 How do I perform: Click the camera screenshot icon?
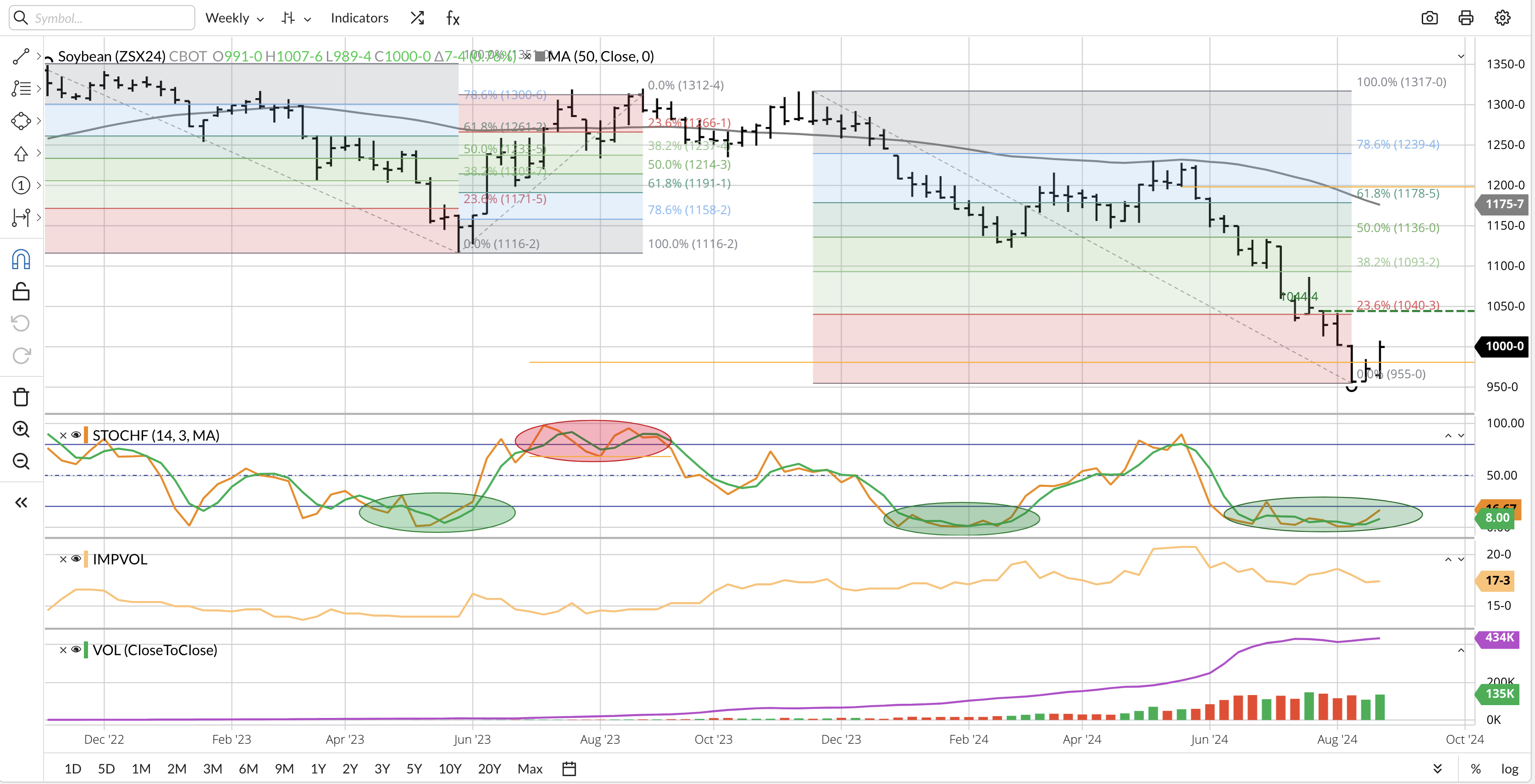(1429, 18)
